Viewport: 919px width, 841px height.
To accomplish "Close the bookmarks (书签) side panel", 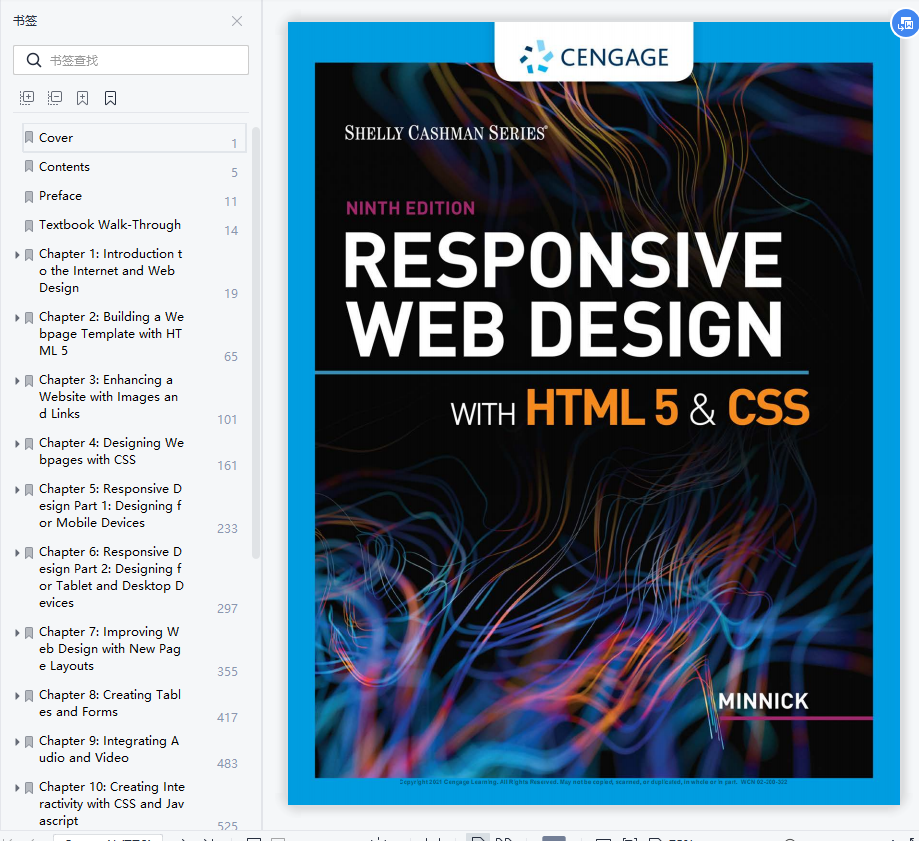I will pyautogui.click(x=237, y=21).
